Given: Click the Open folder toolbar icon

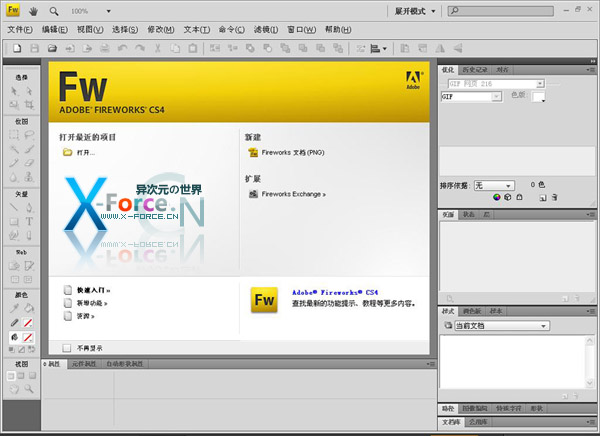Looking at the screenshot, I should (52, 48).
